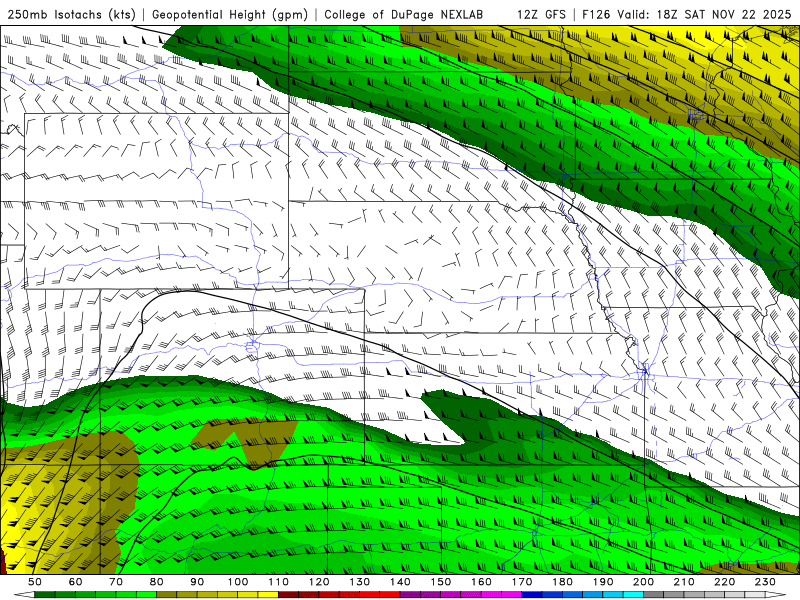Viewport: 800px width, 600px height.
Task: Click the 70 kts scale label
Action: point(116,582)
